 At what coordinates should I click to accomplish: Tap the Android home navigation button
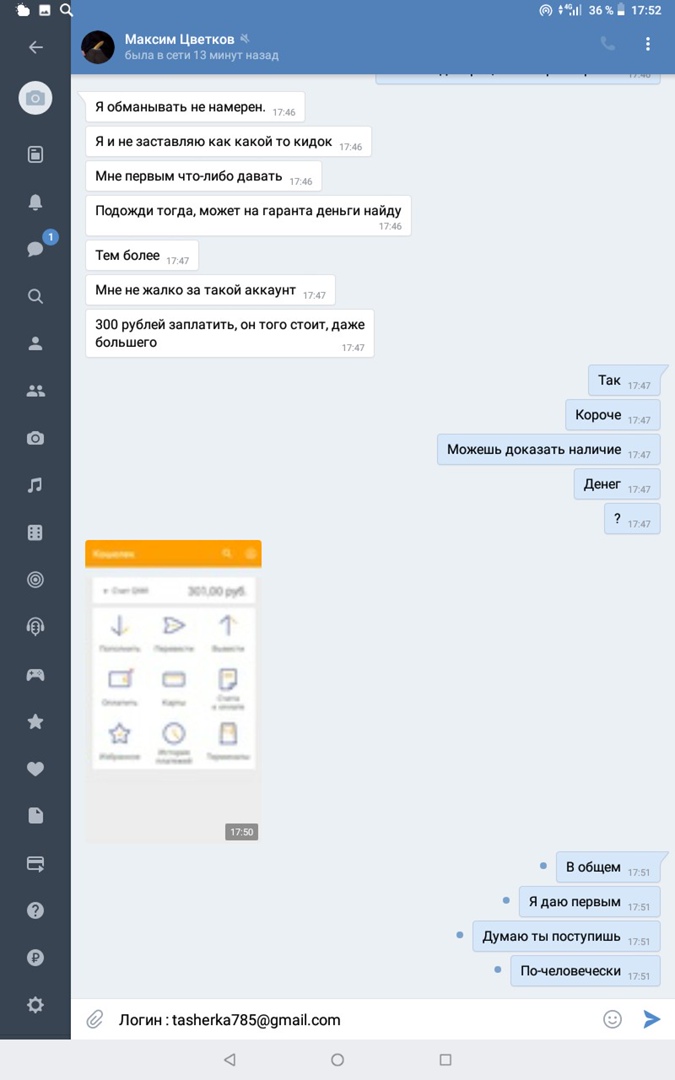338,1059
